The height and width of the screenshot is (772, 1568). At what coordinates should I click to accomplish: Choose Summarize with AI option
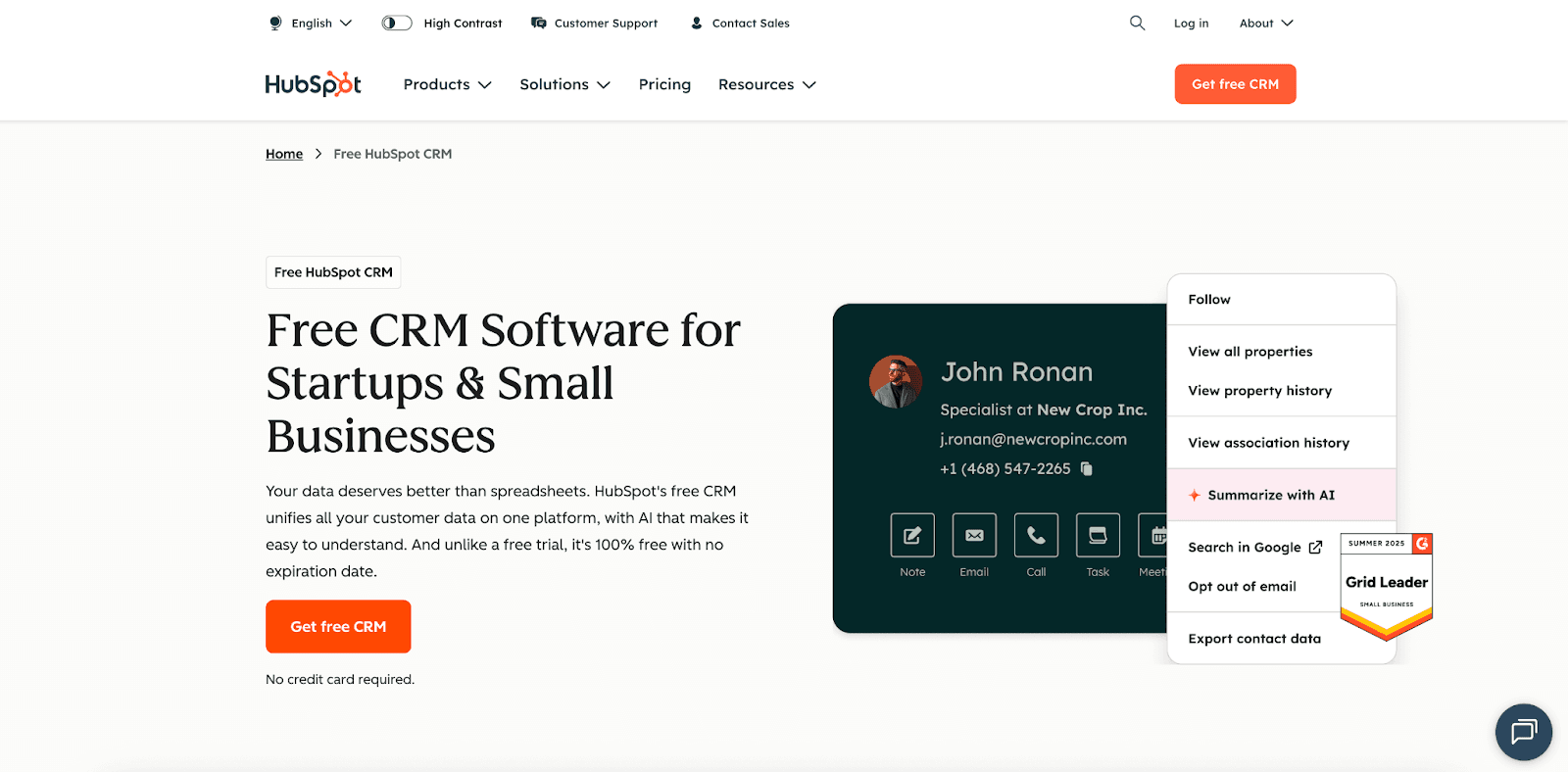(x=1281, y=495)
